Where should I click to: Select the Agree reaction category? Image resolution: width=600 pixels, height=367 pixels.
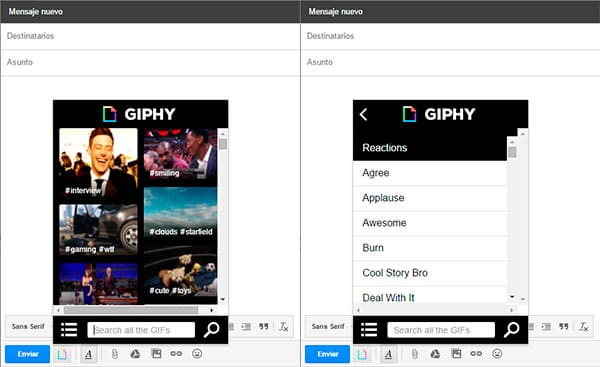pos(430,173)
